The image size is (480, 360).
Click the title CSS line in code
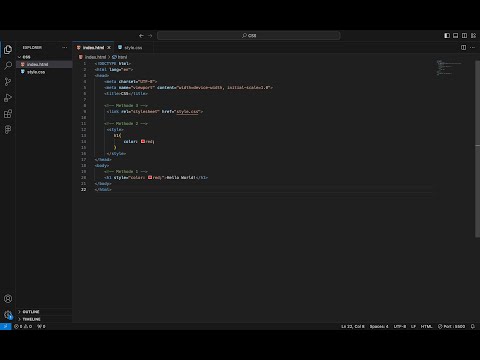(126, 93)
